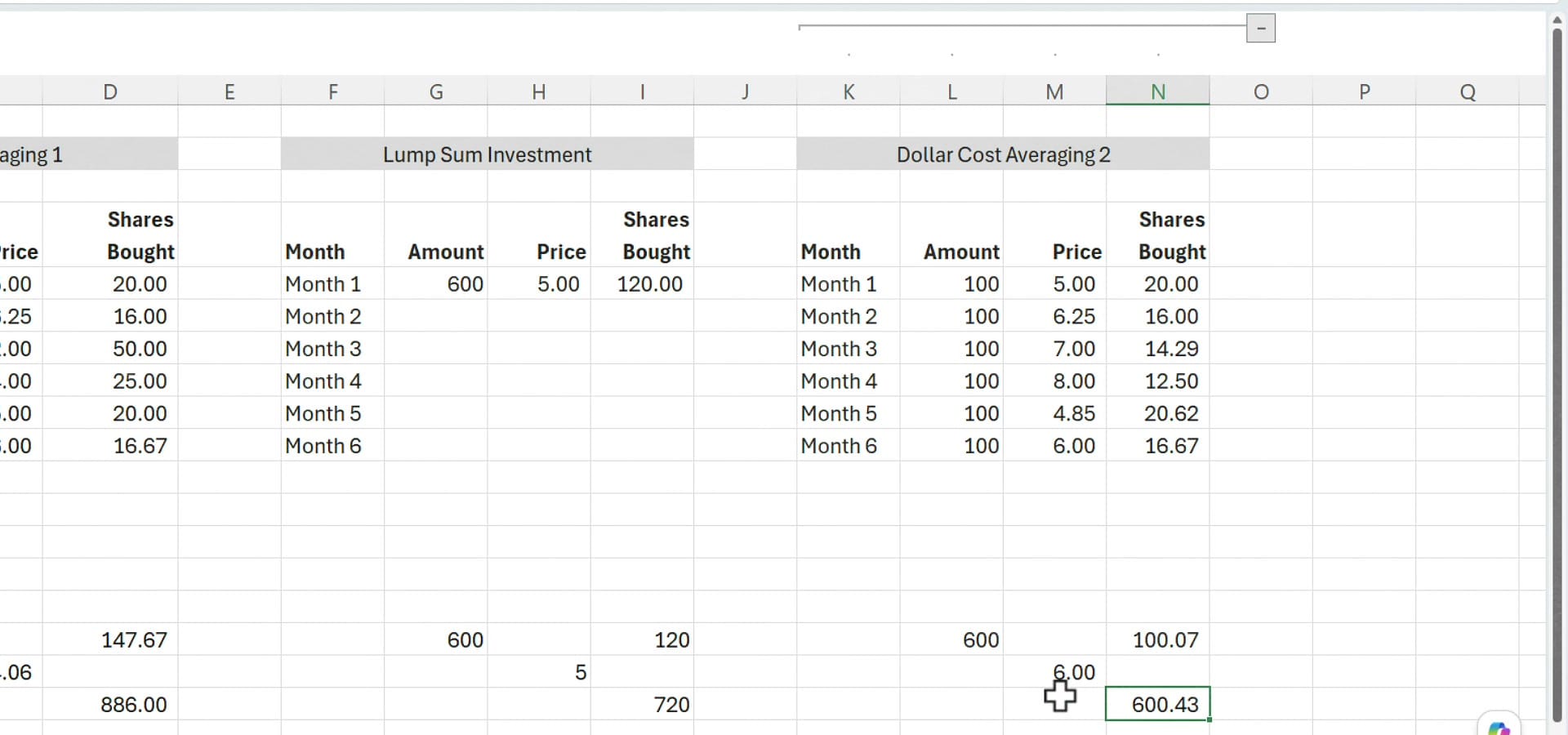Select the Lump Sum value cell 720

coord(642,704)
